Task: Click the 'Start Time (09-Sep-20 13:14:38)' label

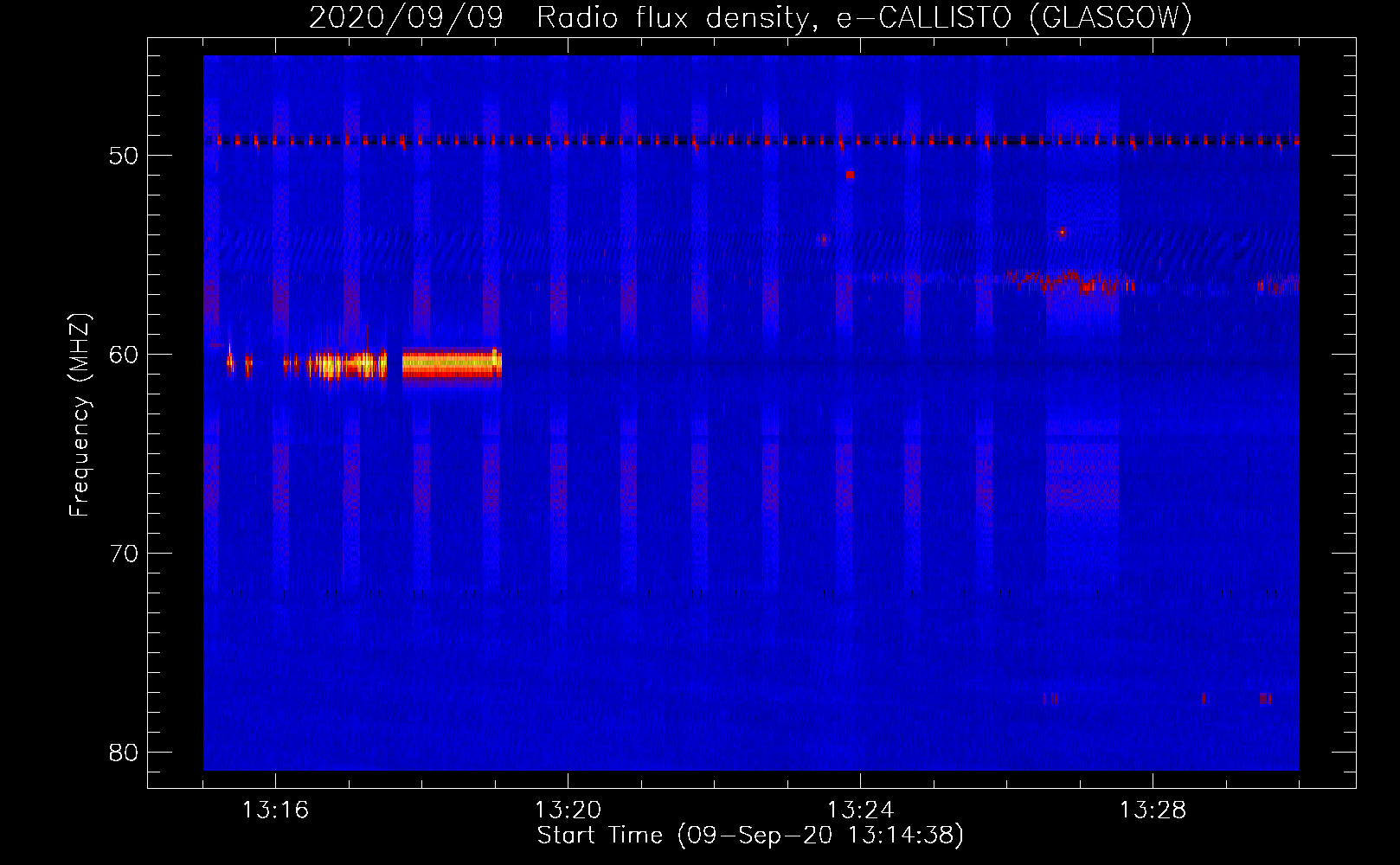Action: [750, 836]
